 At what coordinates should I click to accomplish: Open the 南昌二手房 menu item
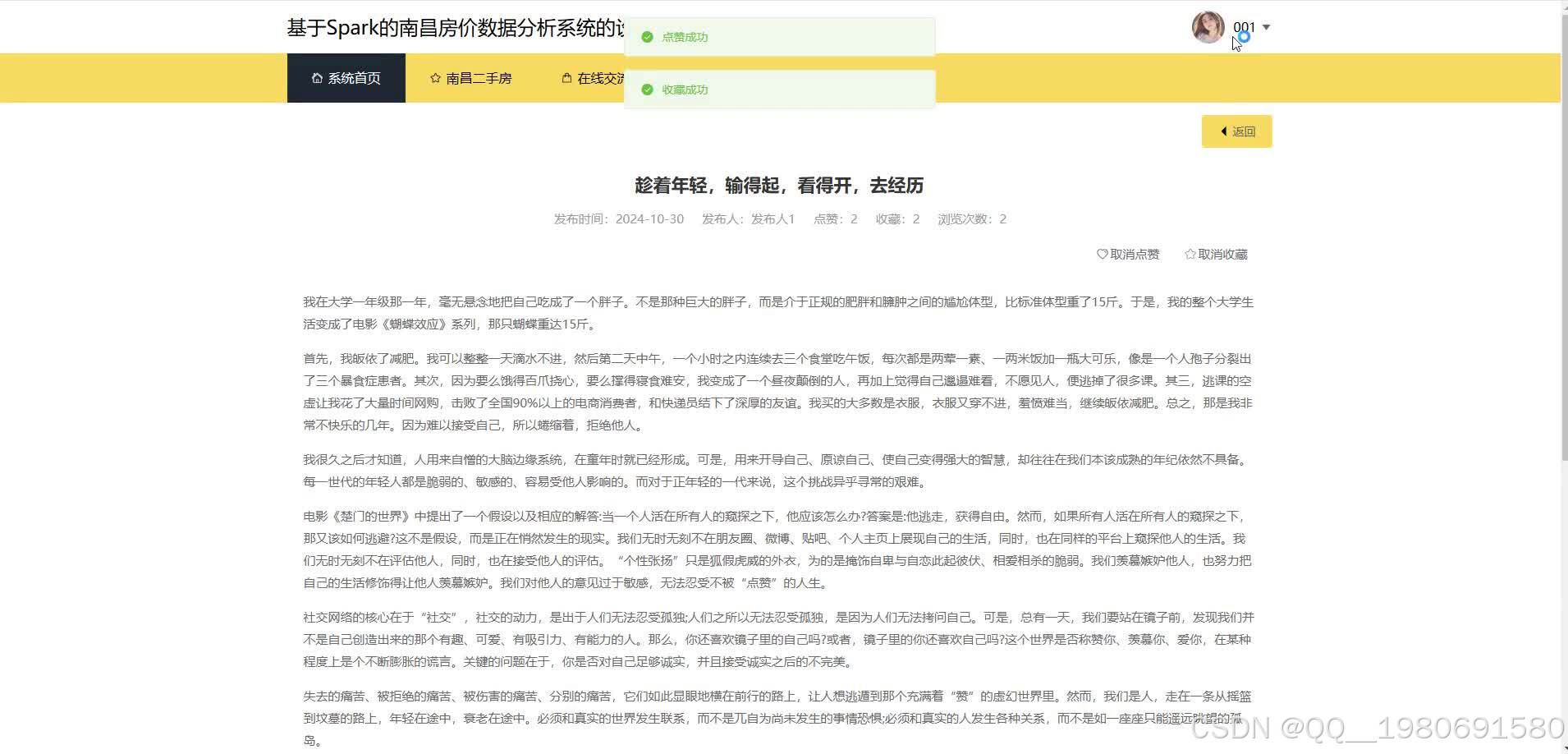470,78
